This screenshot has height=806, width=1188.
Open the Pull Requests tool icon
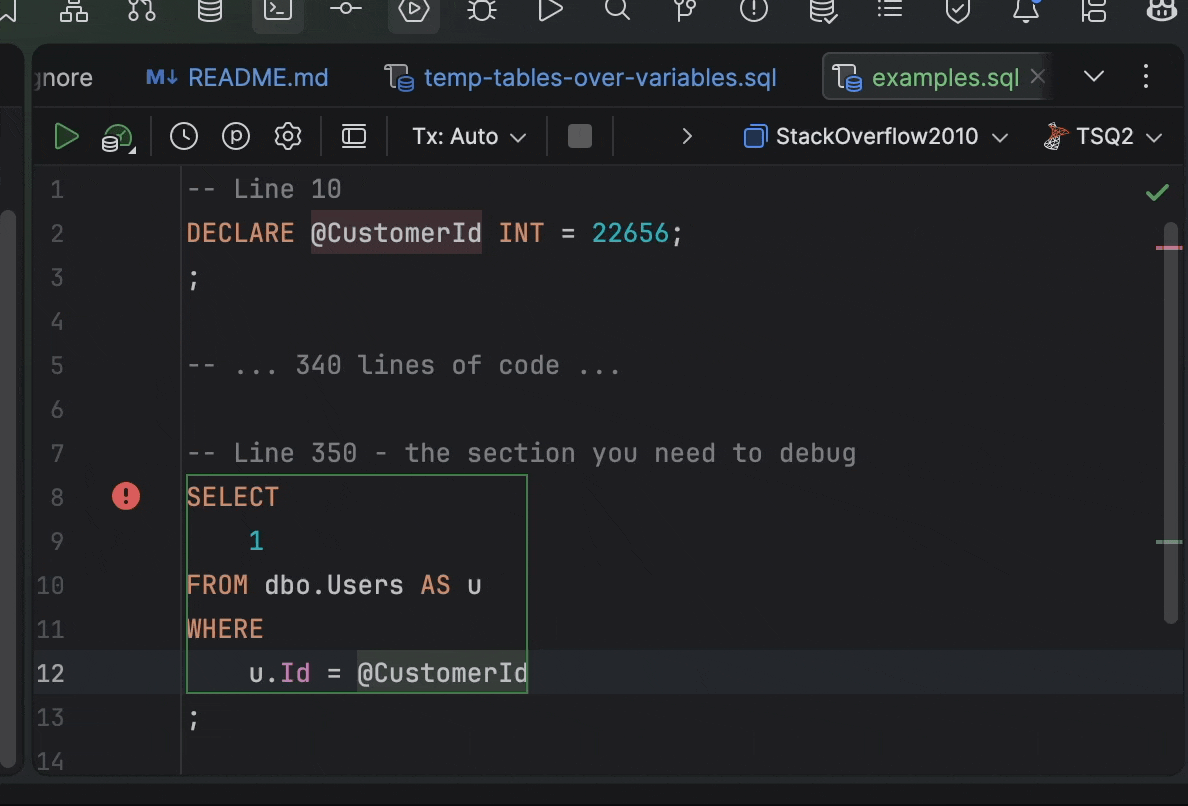(142, 11)
